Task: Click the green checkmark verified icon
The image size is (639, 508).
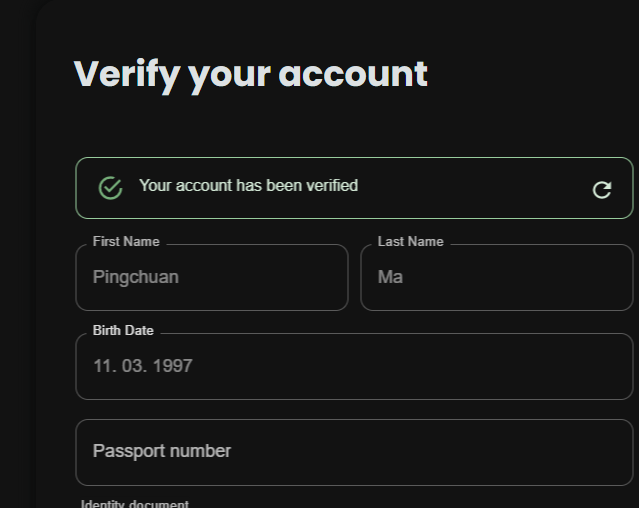Action: 110,188
